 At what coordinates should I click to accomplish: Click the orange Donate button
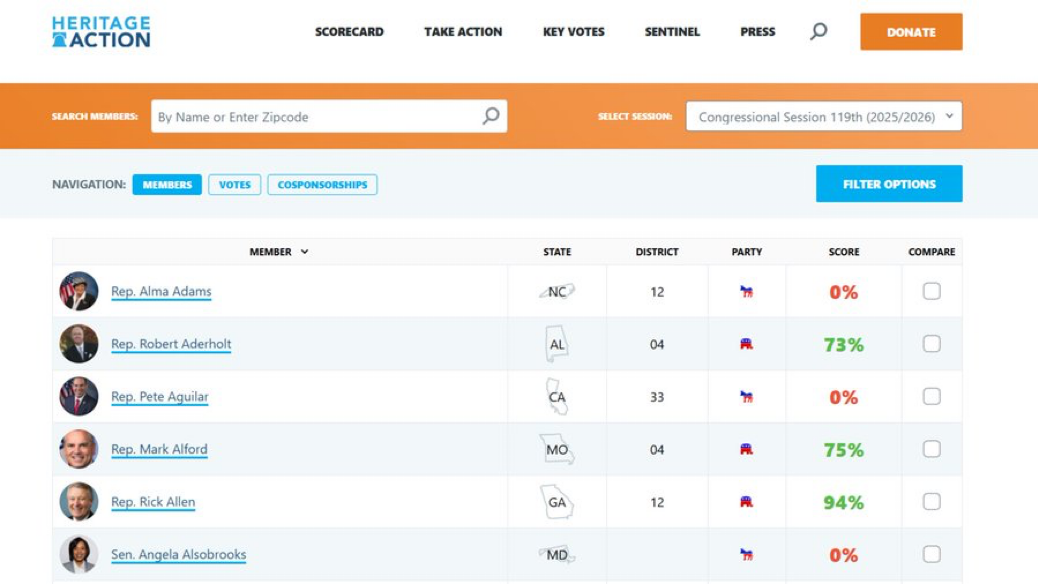[911, 32]
